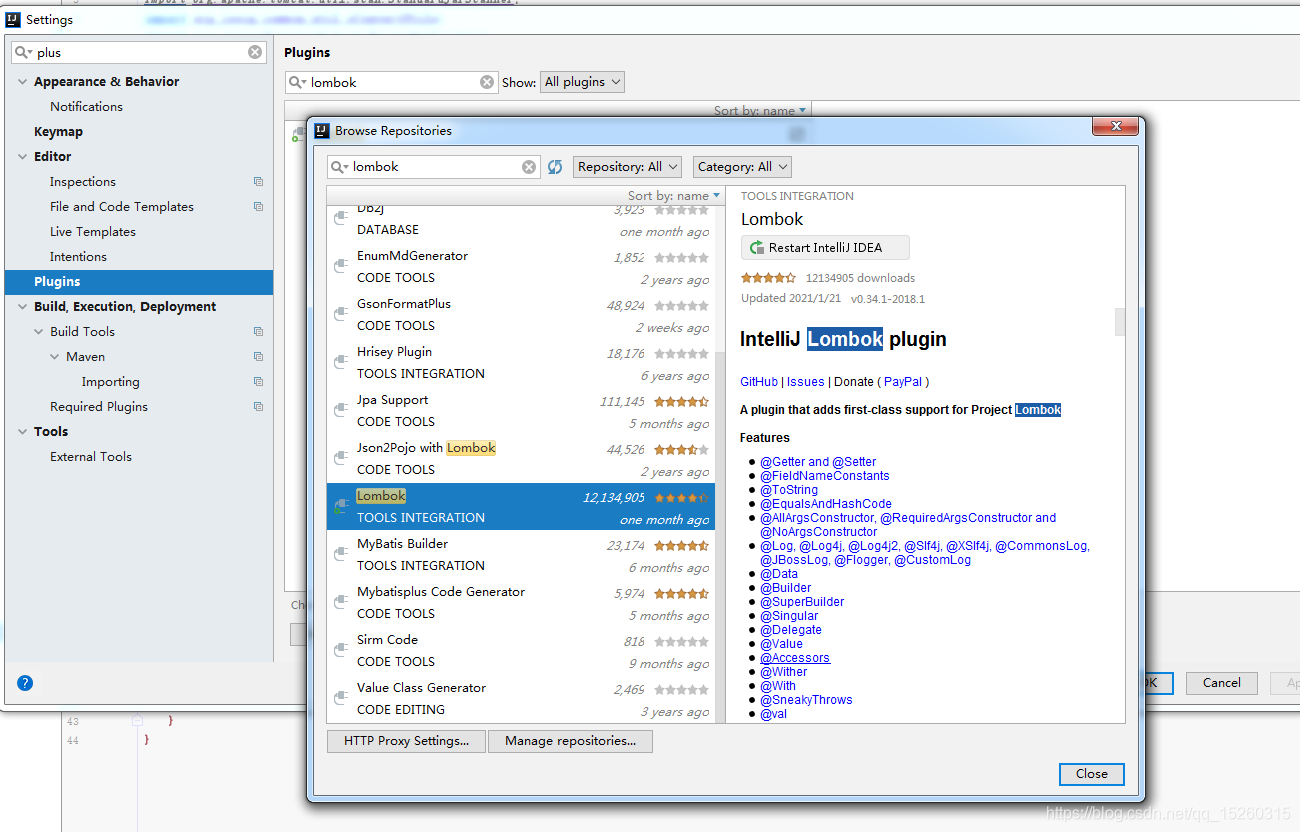The height and width of the screenshot is (832, 1300).
Task: Select Live Templates in settings tree
Action: pos(93,232)
